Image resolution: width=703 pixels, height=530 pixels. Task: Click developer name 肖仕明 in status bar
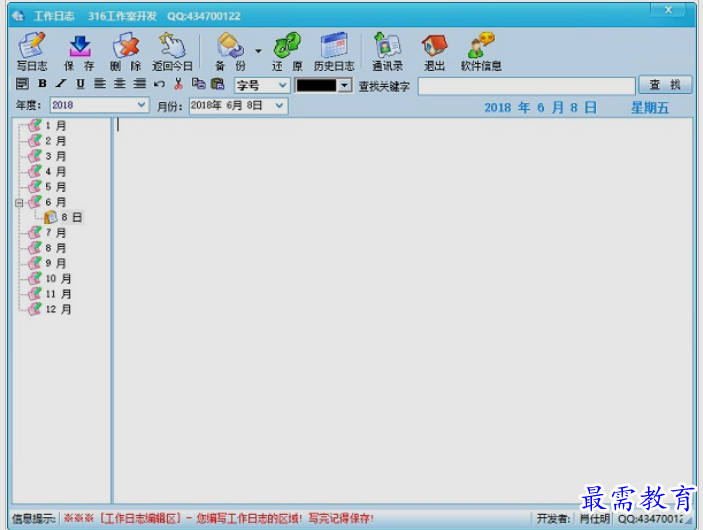pyautogui.click(x=595, y=519)
